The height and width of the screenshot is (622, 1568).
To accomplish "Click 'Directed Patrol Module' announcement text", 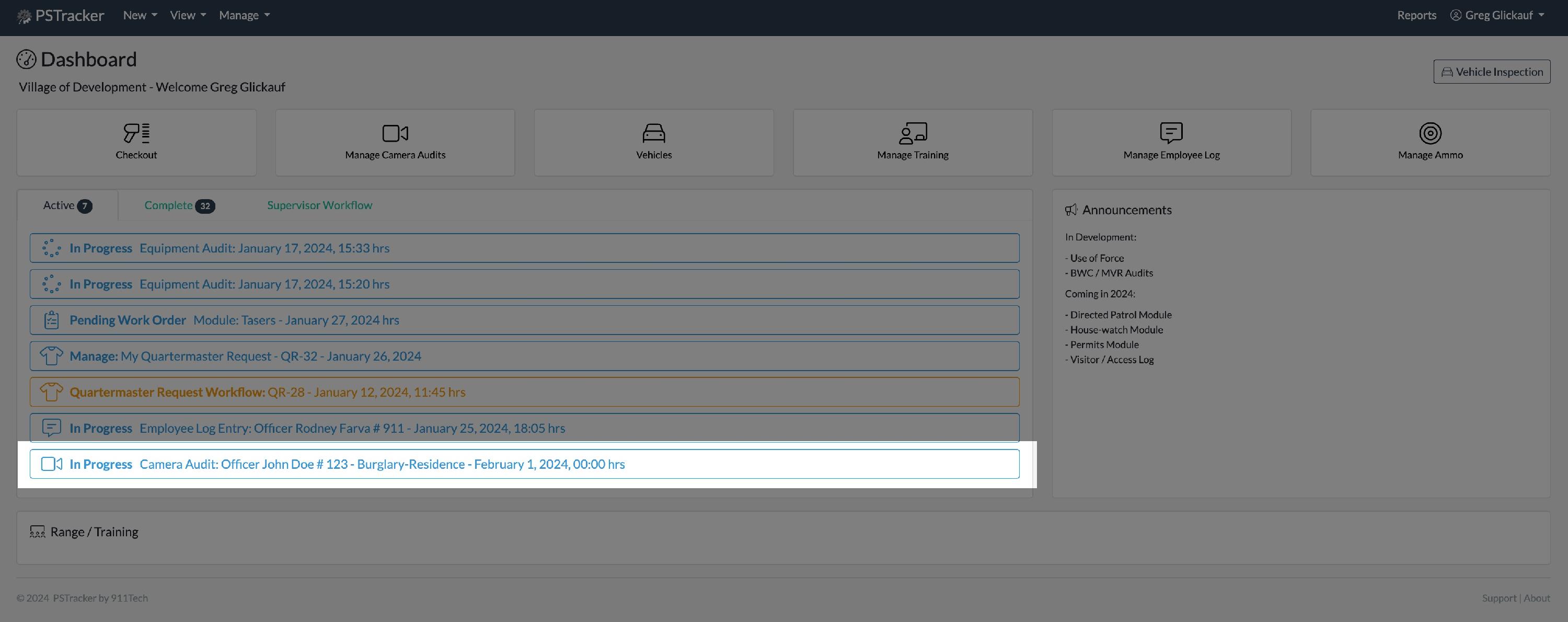I will (x=1121, y=315).
